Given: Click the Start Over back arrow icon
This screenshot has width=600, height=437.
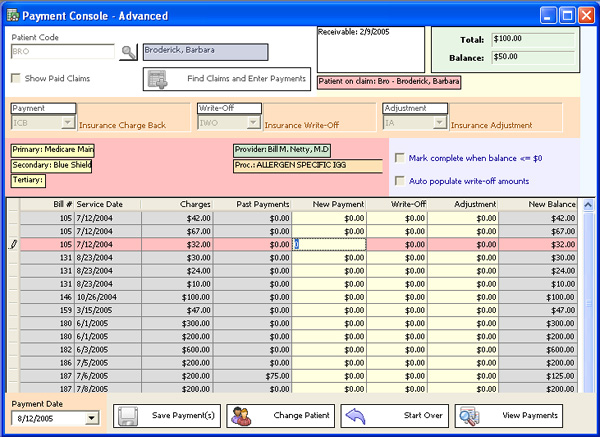Looking at the screenshot, I should point(355,416).
